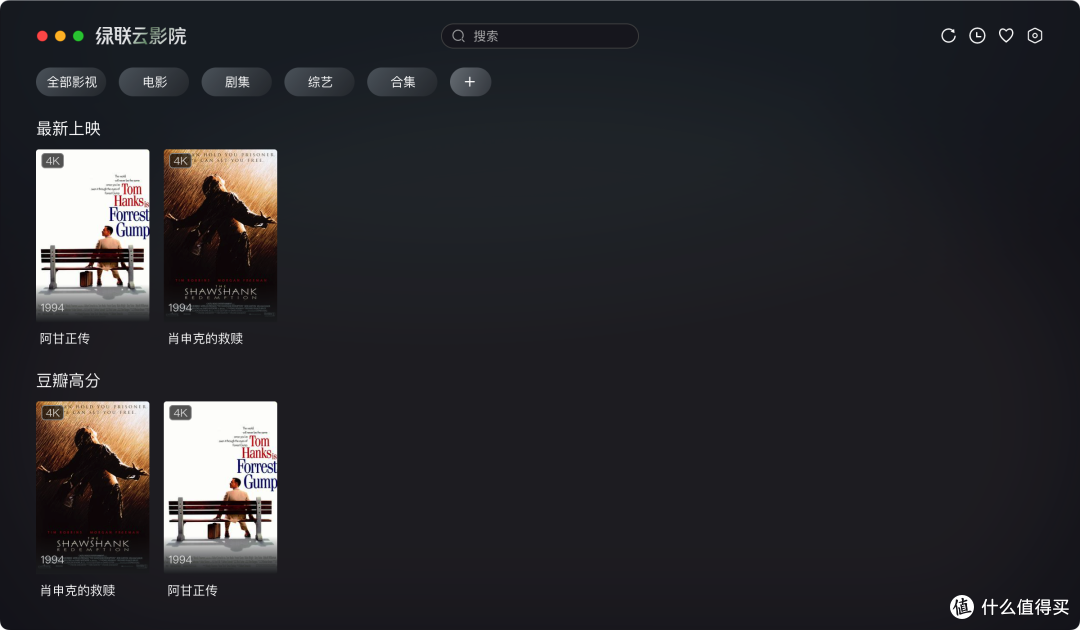The image size is (1080, 630).
Task: Switch to the 合集 tab
Action: coord(402,82)
